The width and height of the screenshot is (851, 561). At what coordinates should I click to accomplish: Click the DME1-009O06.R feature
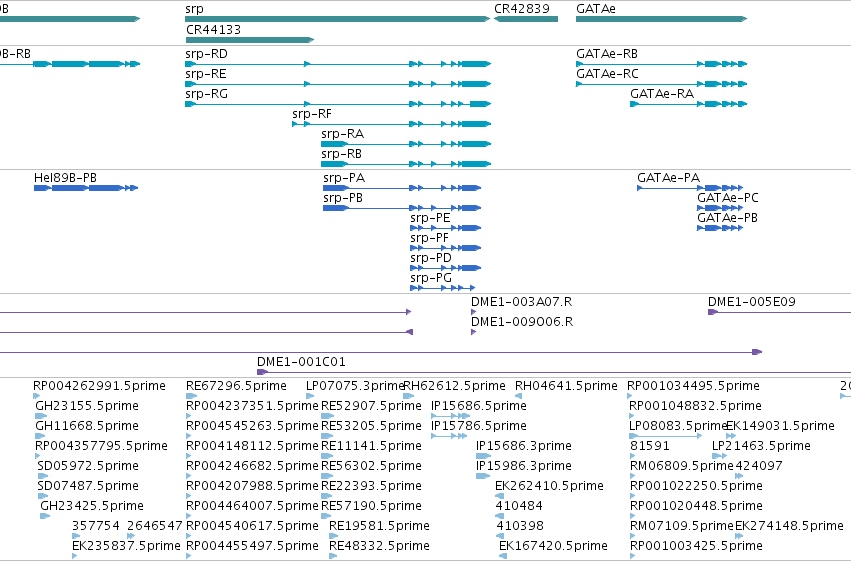[x=474, y=332]
